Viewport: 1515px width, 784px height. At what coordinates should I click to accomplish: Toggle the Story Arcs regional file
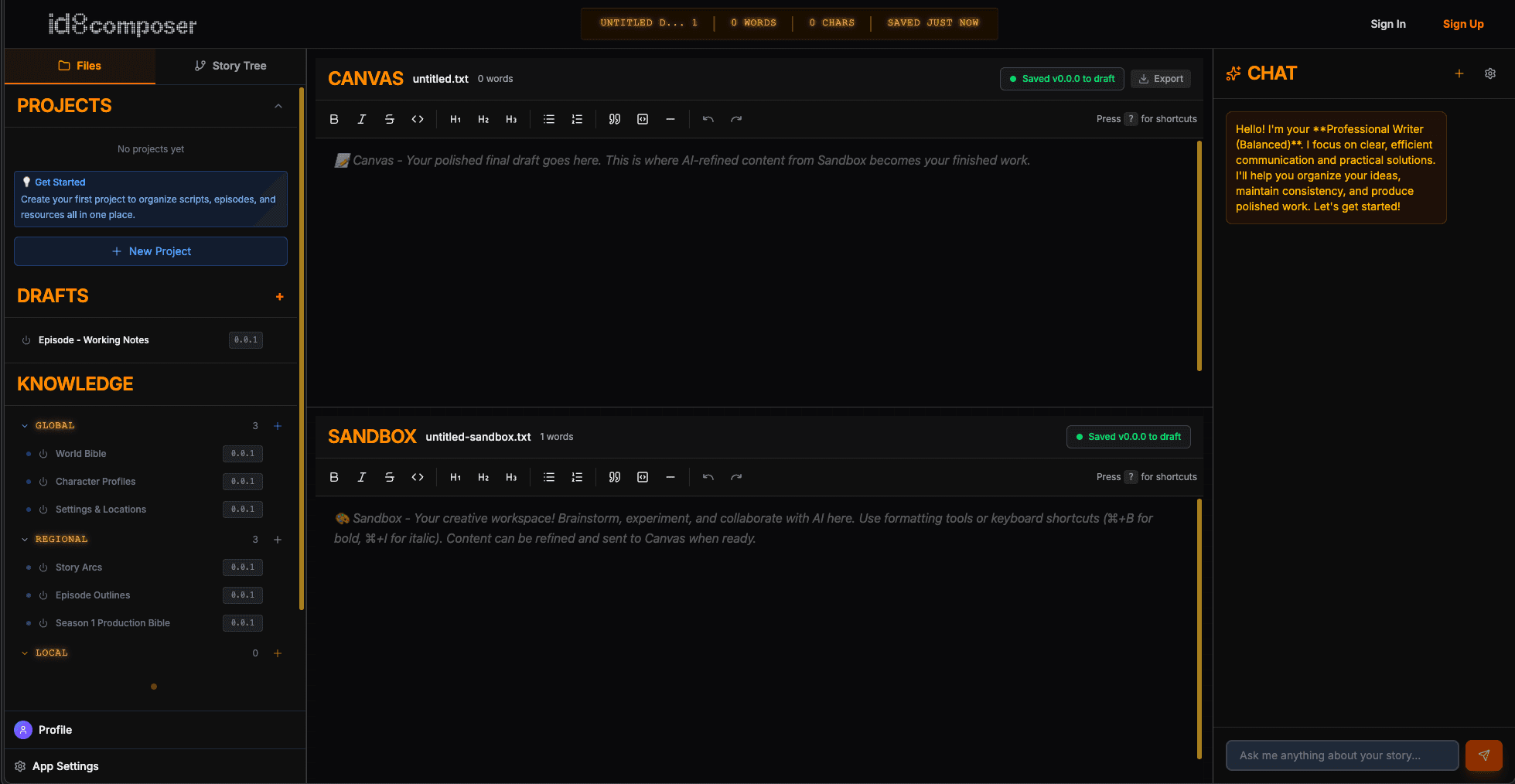pos(43,567)
